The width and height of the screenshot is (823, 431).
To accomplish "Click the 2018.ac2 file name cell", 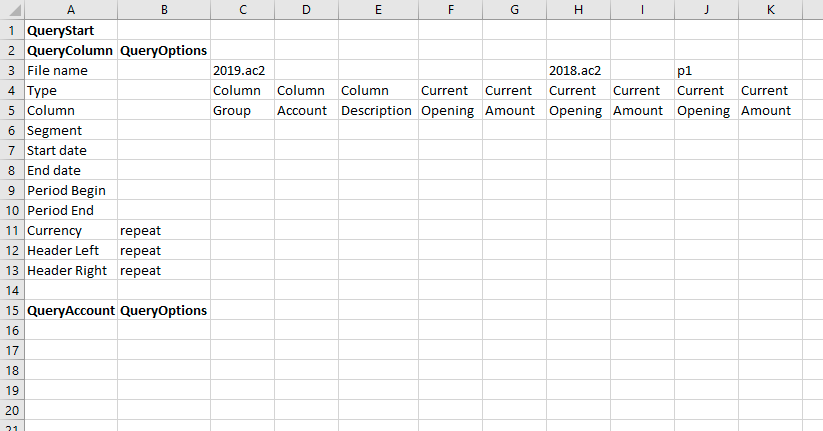I will (x=578, y=71).
